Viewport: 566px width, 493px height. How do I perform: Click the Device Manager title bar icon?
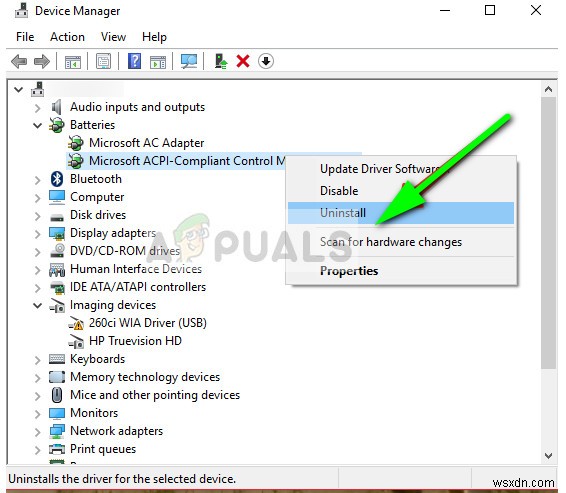point(21,10)
